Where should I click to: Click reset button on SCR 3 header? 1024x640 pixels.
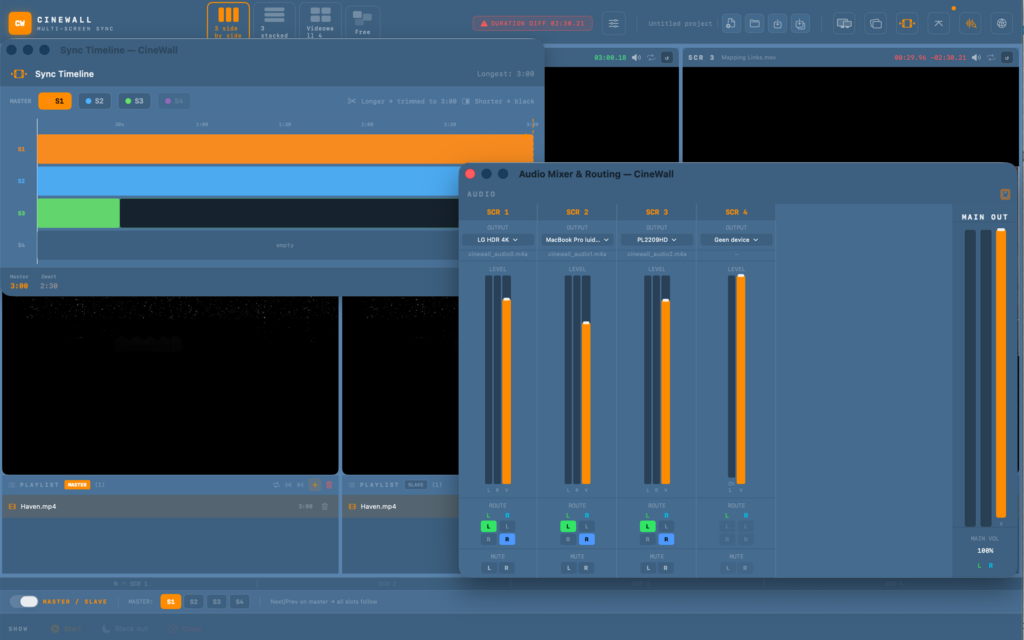[x=1007, y=57]
